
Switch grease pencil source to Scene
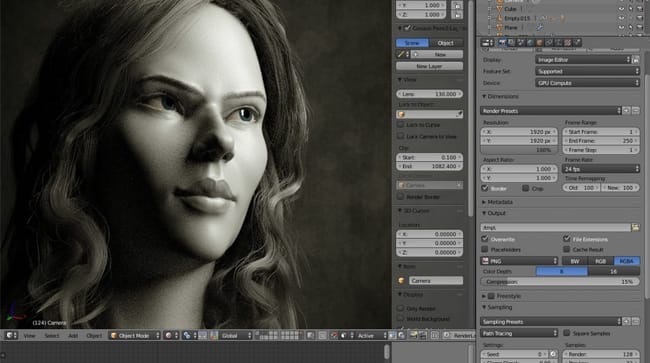pos(412,43)
